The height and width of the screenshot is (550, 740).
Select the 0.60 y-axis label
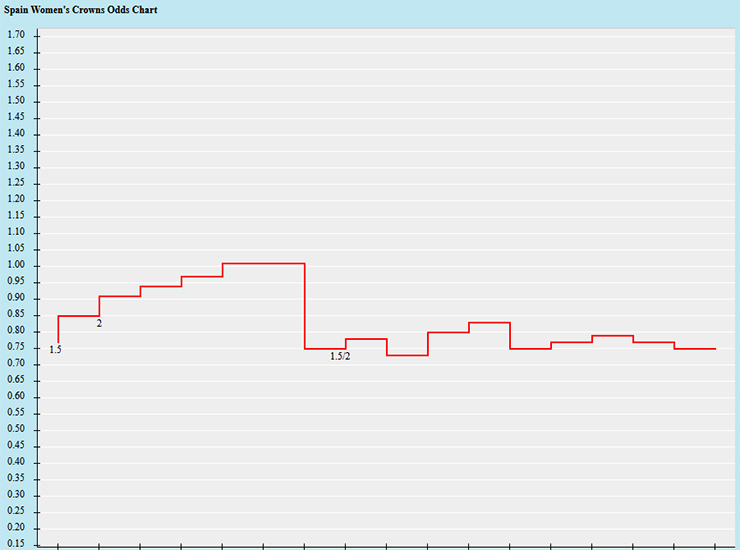click(x=16, y=396)
